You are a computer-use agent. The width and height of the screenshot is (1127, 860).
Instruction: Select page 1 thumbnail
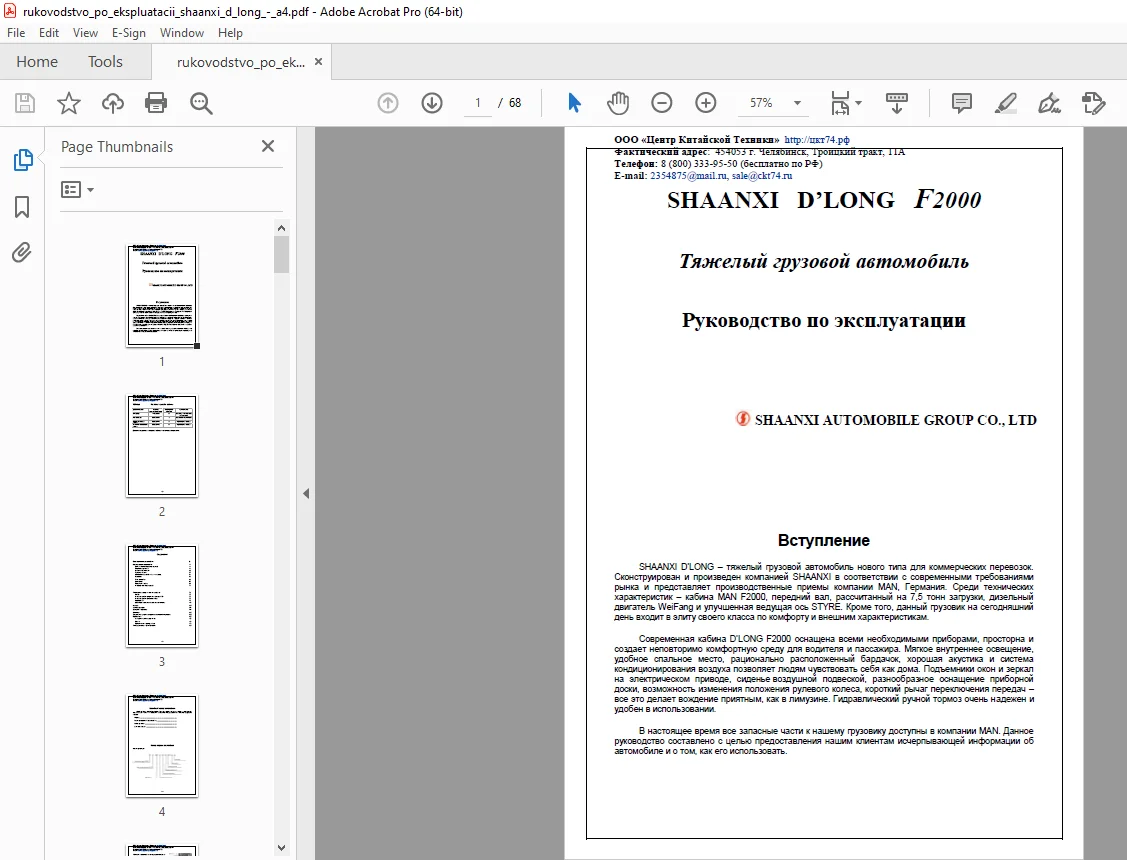pos(162,295)
